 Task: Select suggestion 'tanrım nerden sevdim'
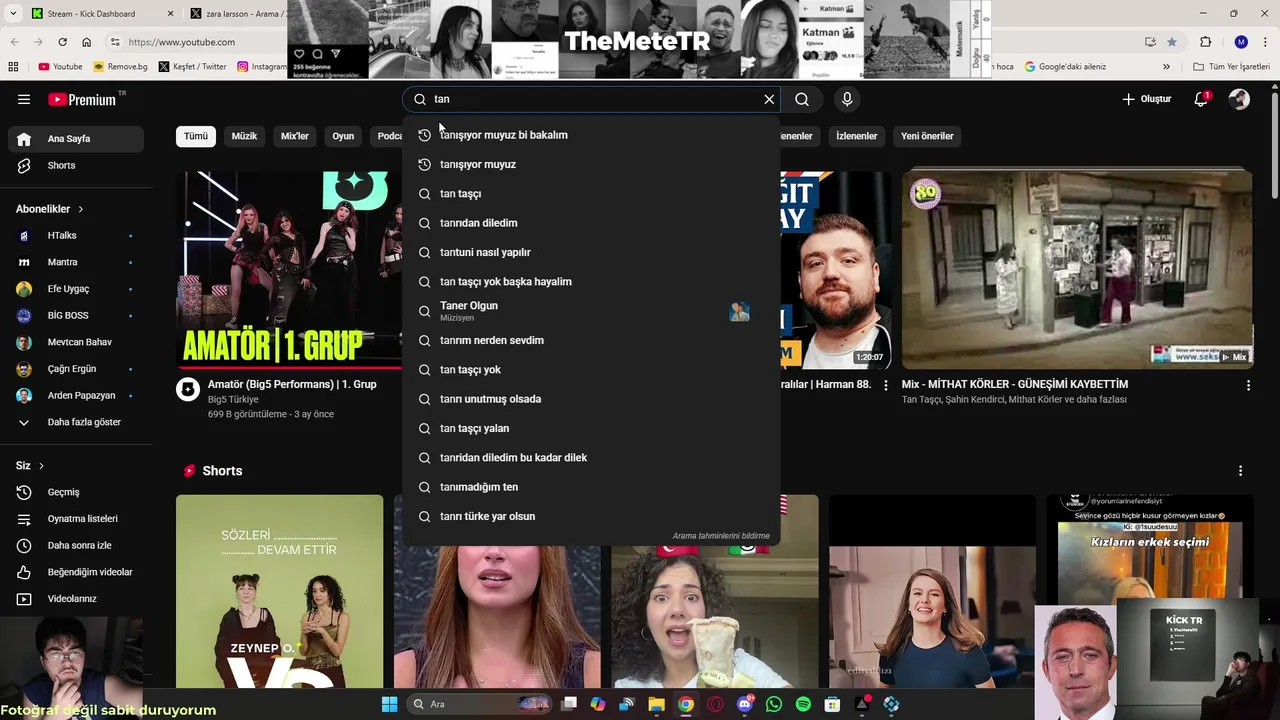(591, 340)
